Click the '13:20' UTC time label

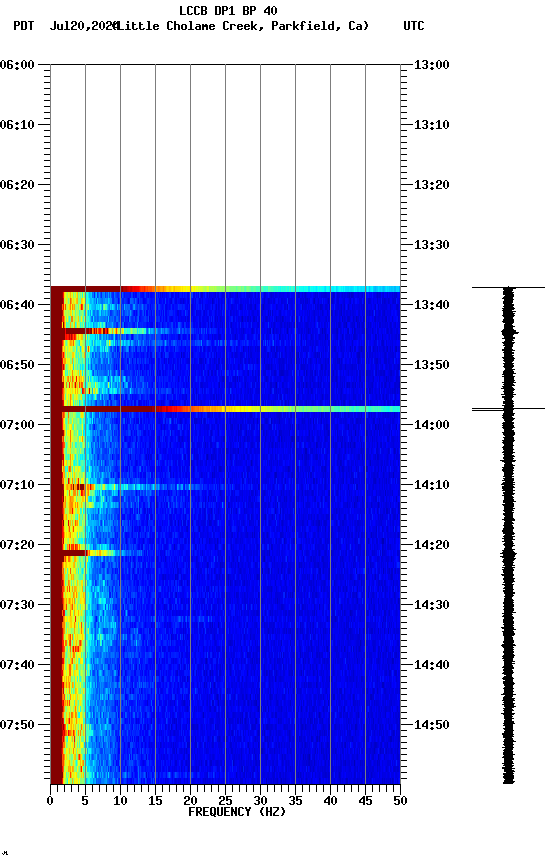click(432, 185)
